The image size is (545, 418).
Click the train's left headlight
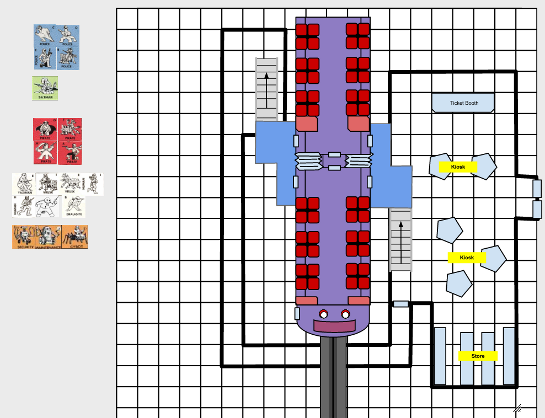tap(323, 314)
